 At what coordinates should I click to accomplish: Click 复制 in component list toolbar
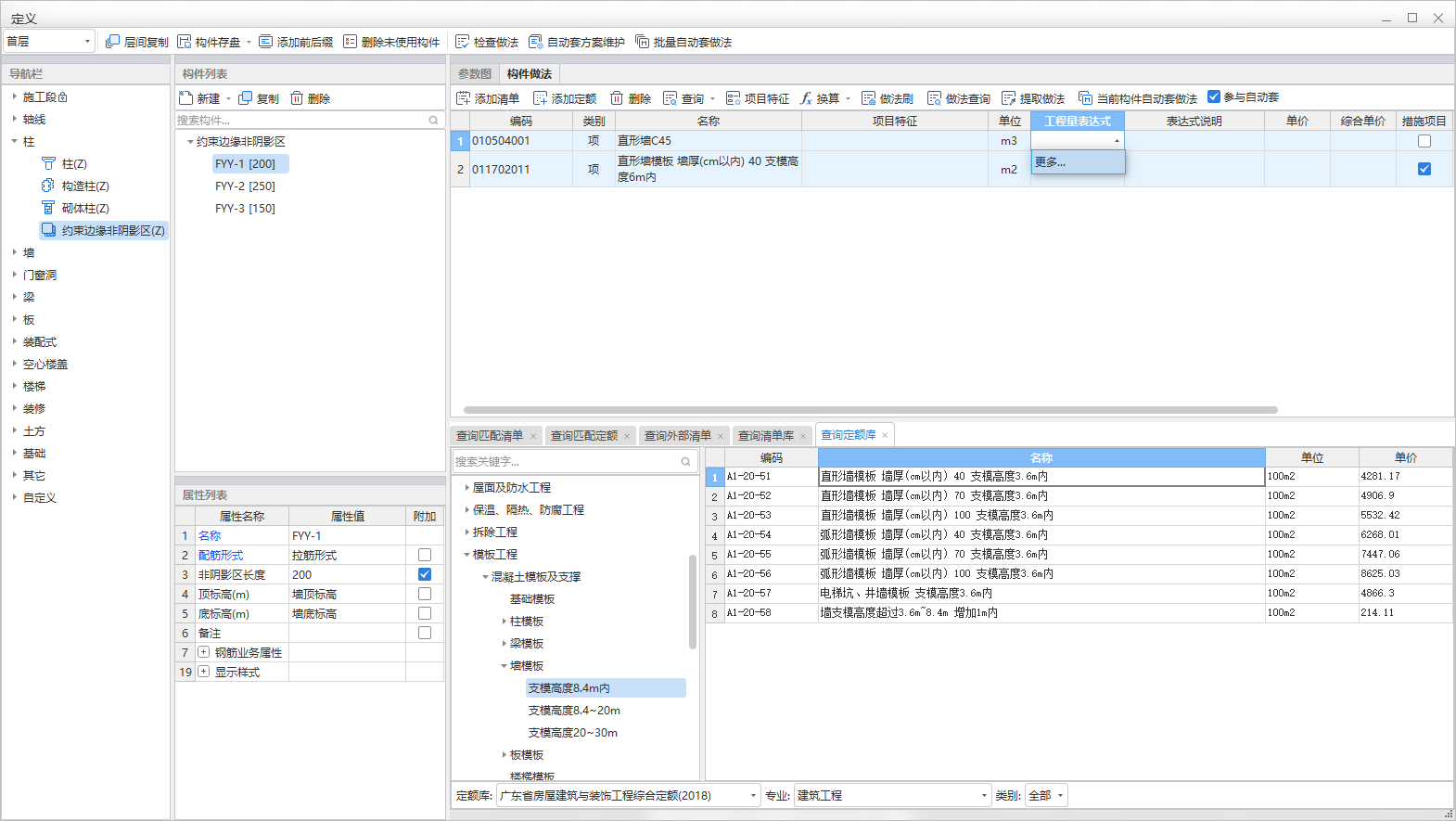[x=259, y=98]
